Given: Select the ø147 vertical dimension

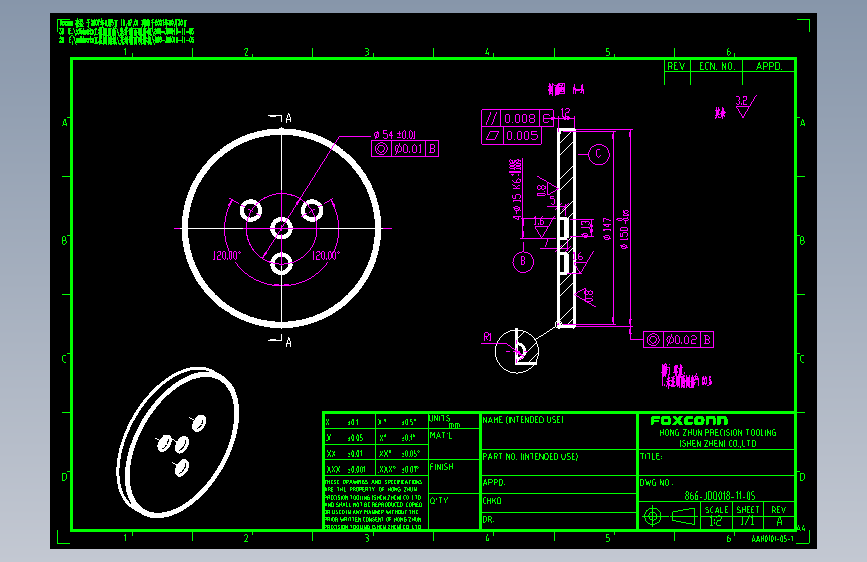Looking at the screenshot, I should coord(608,229).
